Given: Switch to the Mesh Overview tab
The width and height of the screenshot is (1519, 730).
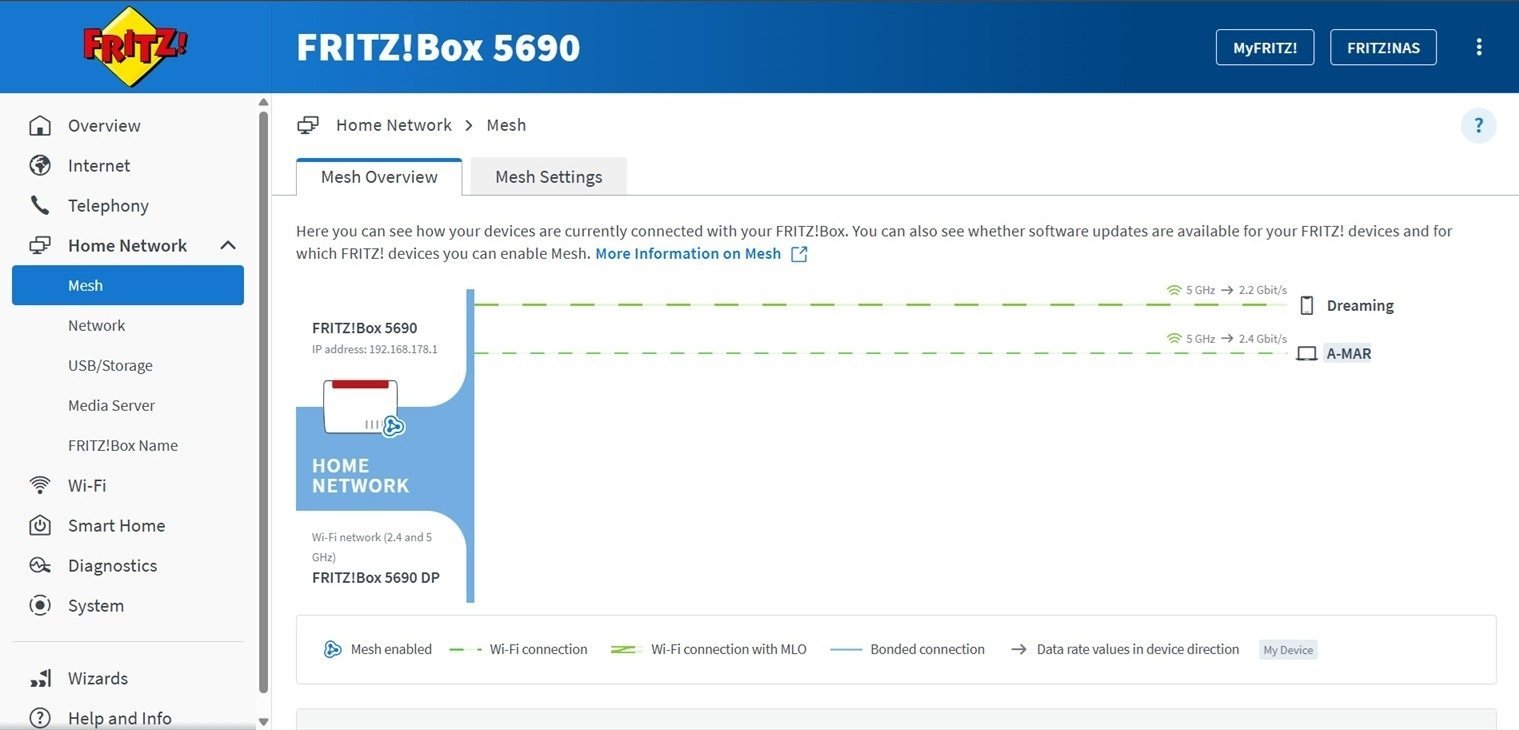Looking at the screenshot, I should 379,177.
